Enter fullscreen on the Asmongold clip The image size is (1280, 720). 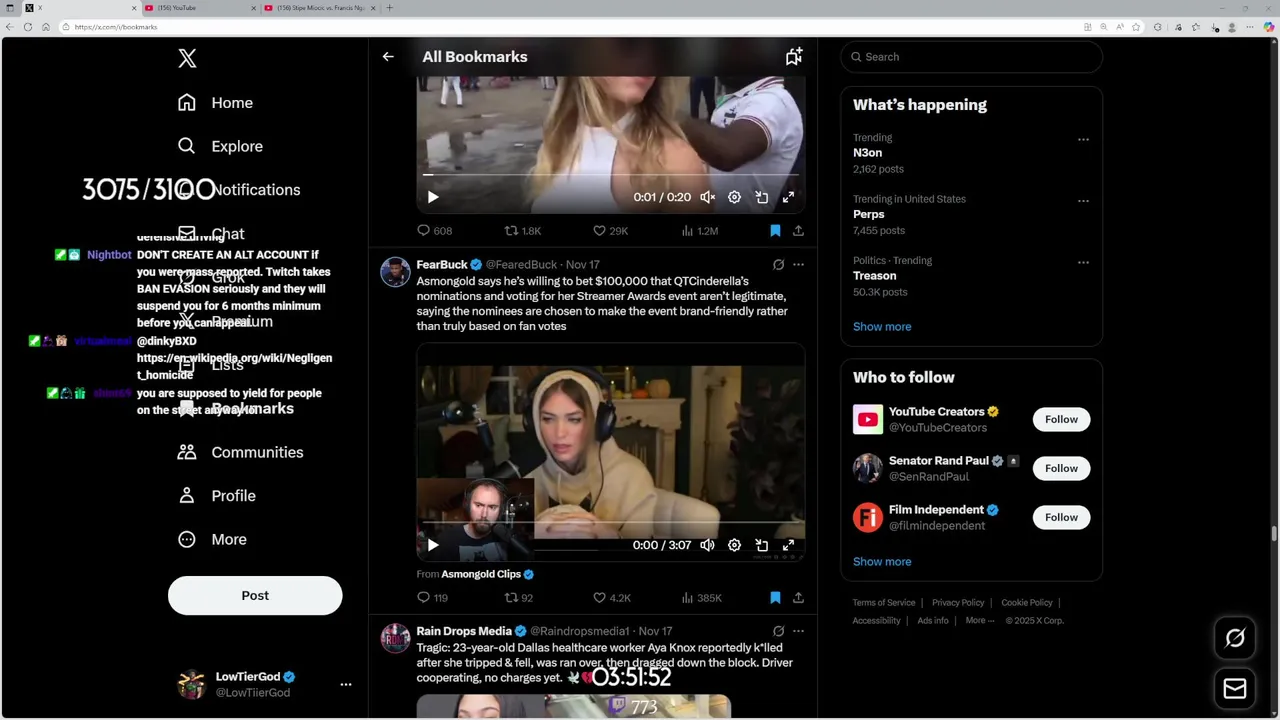(x=788, y=546)
